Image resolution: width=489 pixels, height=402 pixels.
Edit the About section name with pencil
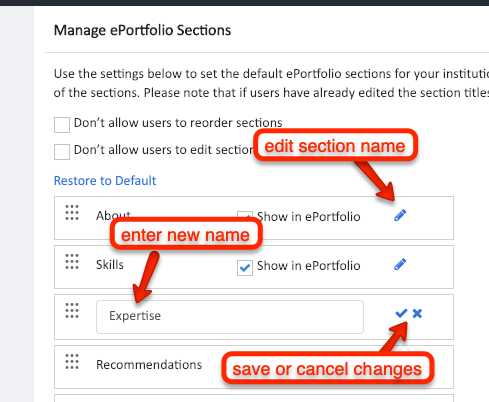click(400, 215)
